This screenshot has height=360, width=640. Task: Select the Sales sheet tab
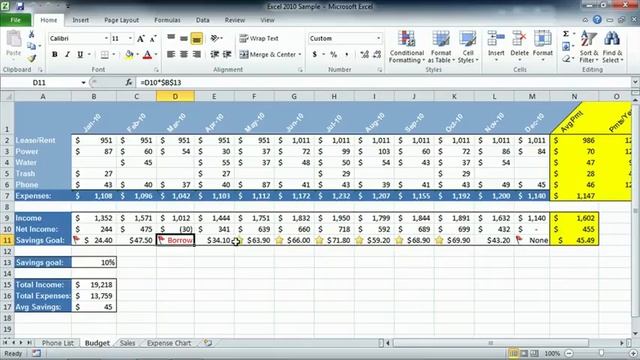point(127,343)
